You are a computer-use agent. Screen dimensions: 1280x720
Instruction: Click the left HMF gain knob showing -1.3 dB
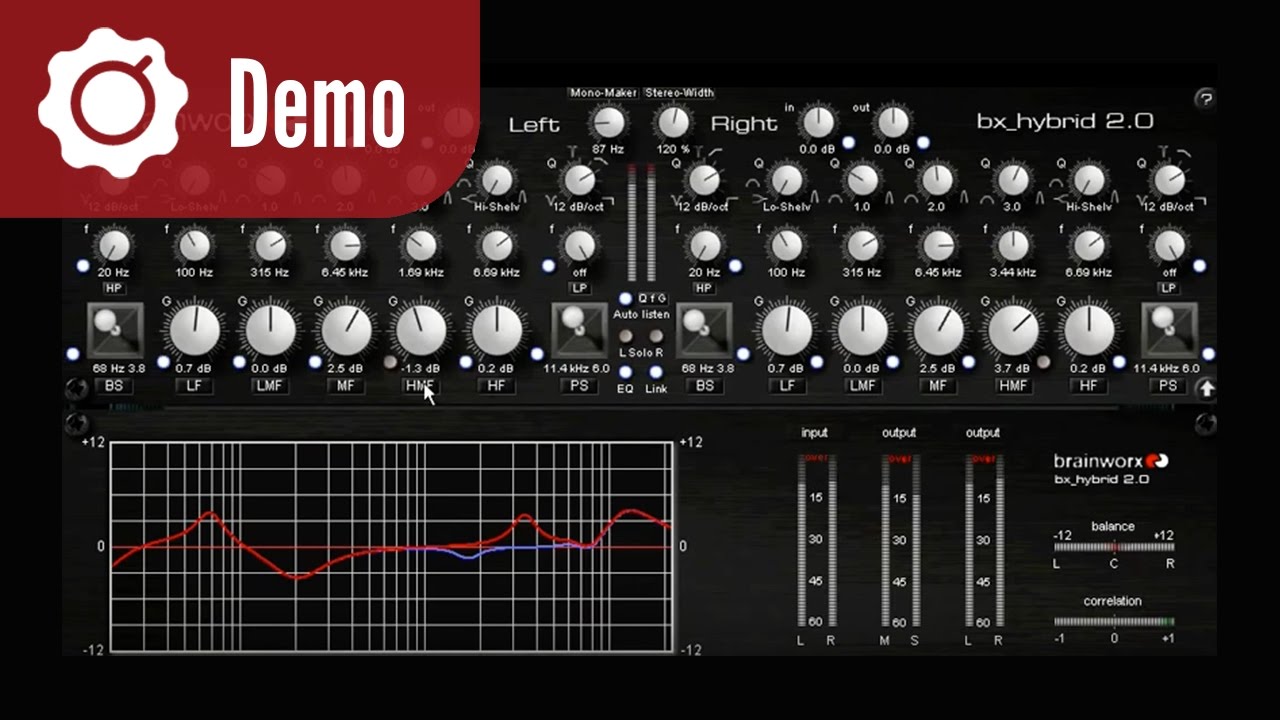(x=420, y=330)
